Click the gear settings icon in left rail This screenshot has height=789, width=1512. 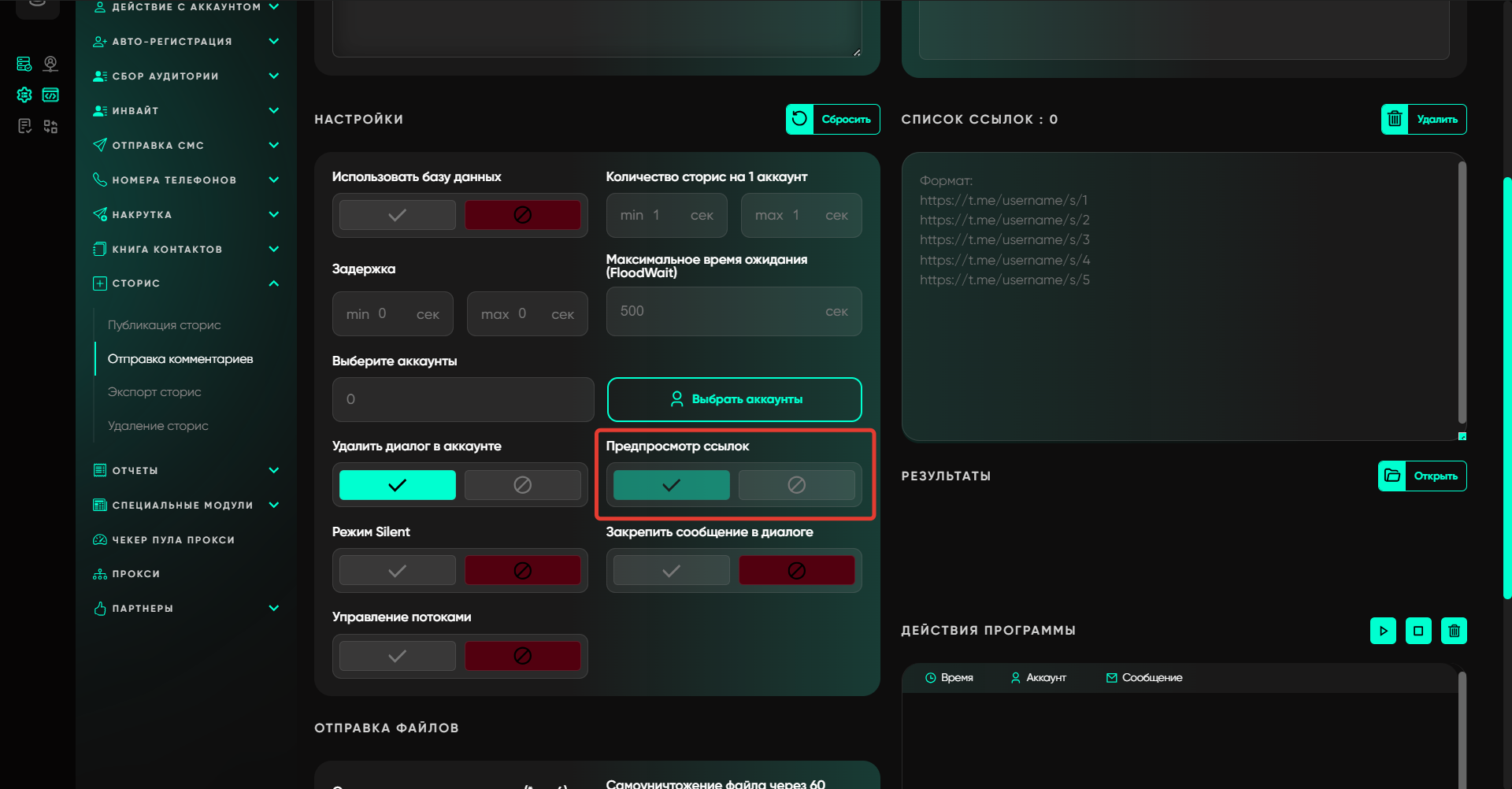(24, 95)
